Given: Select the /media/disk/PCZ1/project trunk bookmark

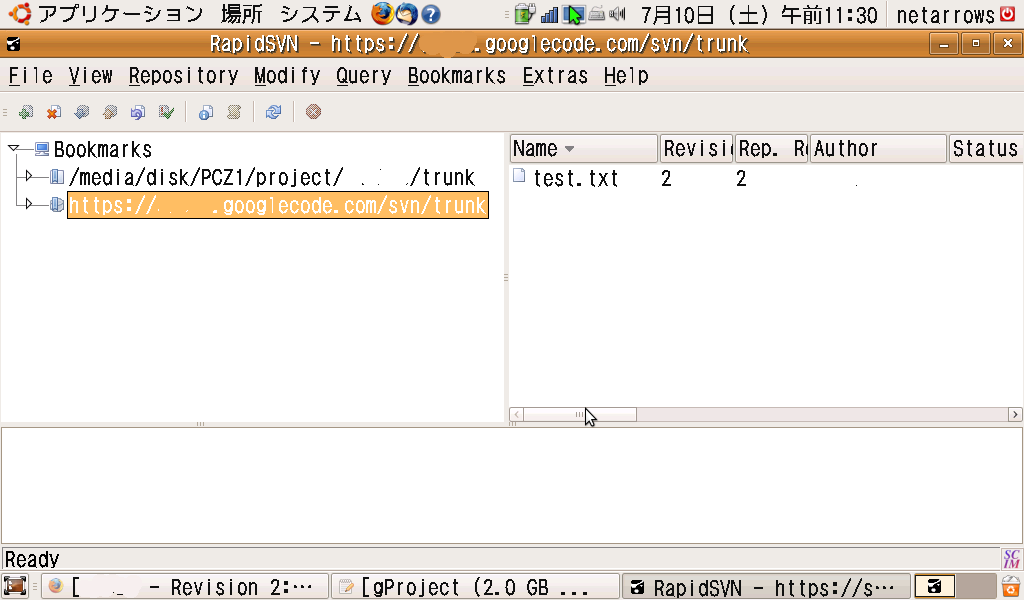Looking at the screenshot, I should tap(272, 177).
